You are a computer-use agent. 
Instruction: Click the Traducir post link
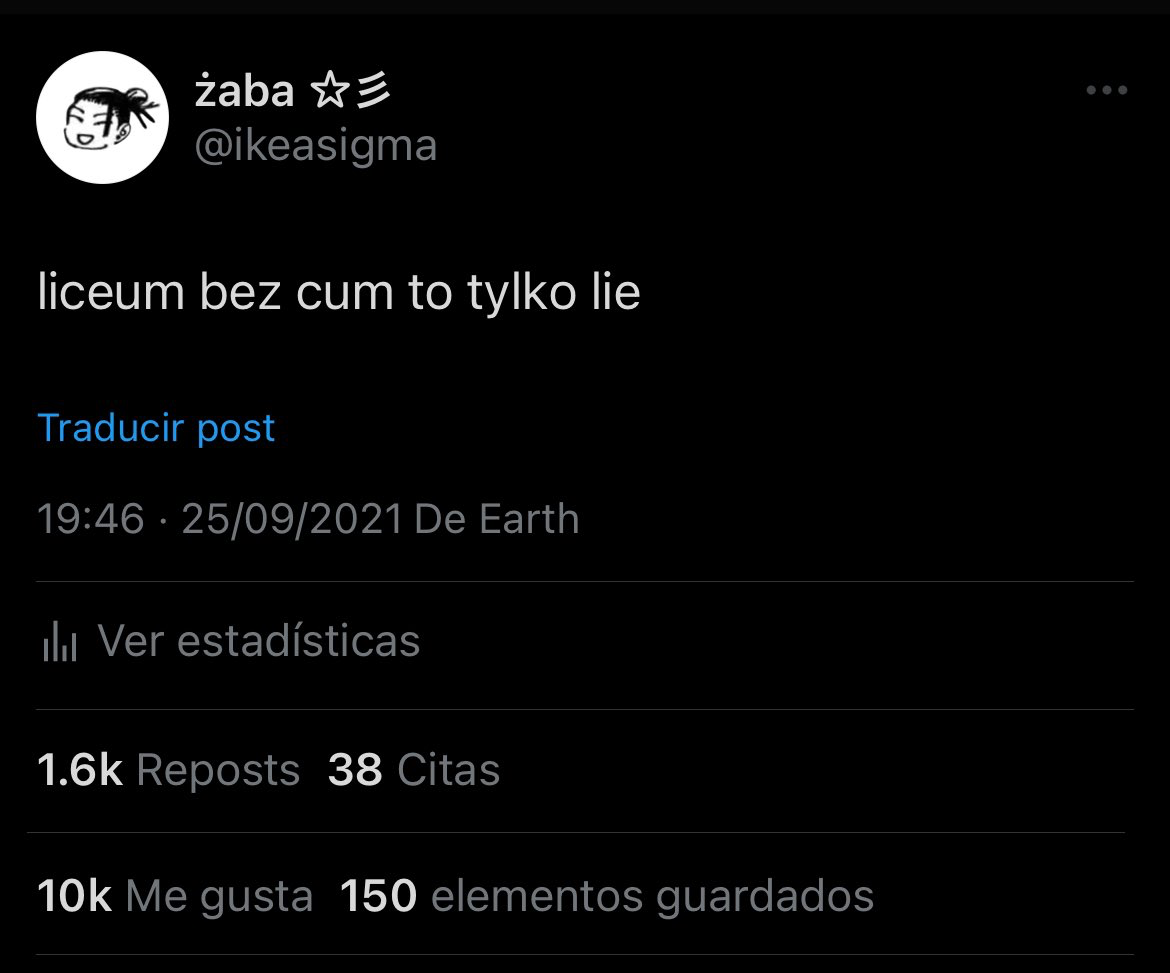[156, 428]
